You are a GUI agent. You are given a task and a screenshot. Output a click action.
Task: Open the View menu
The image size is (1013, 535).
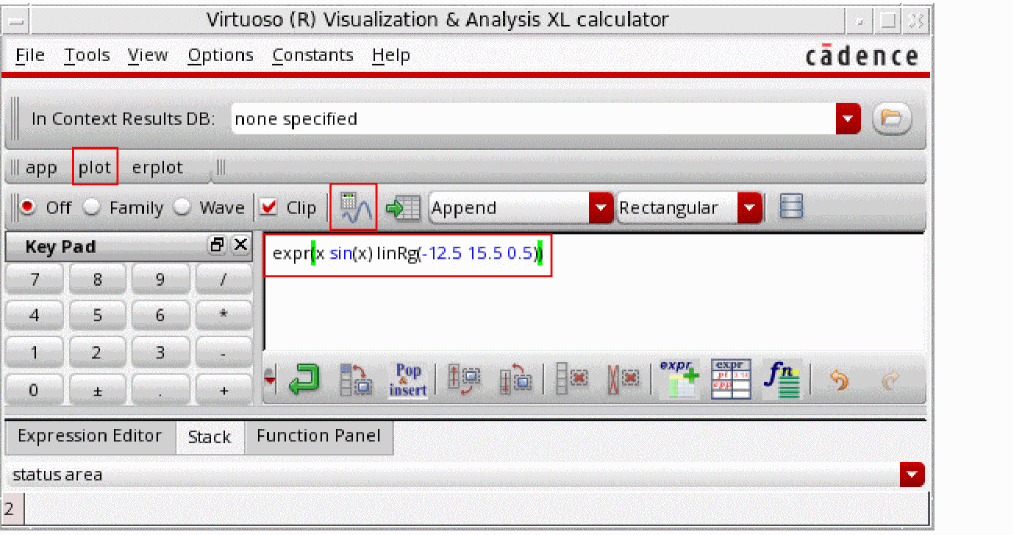(x=147, y=56)
